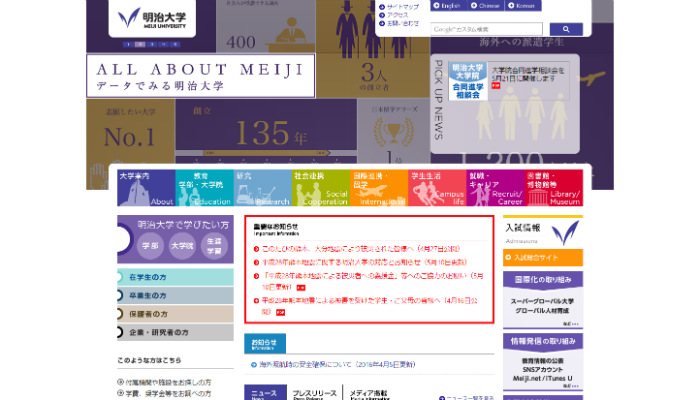Switch site language to Korean
The width and height of the screenshot is (700, 400).
[x=522, y=6]
